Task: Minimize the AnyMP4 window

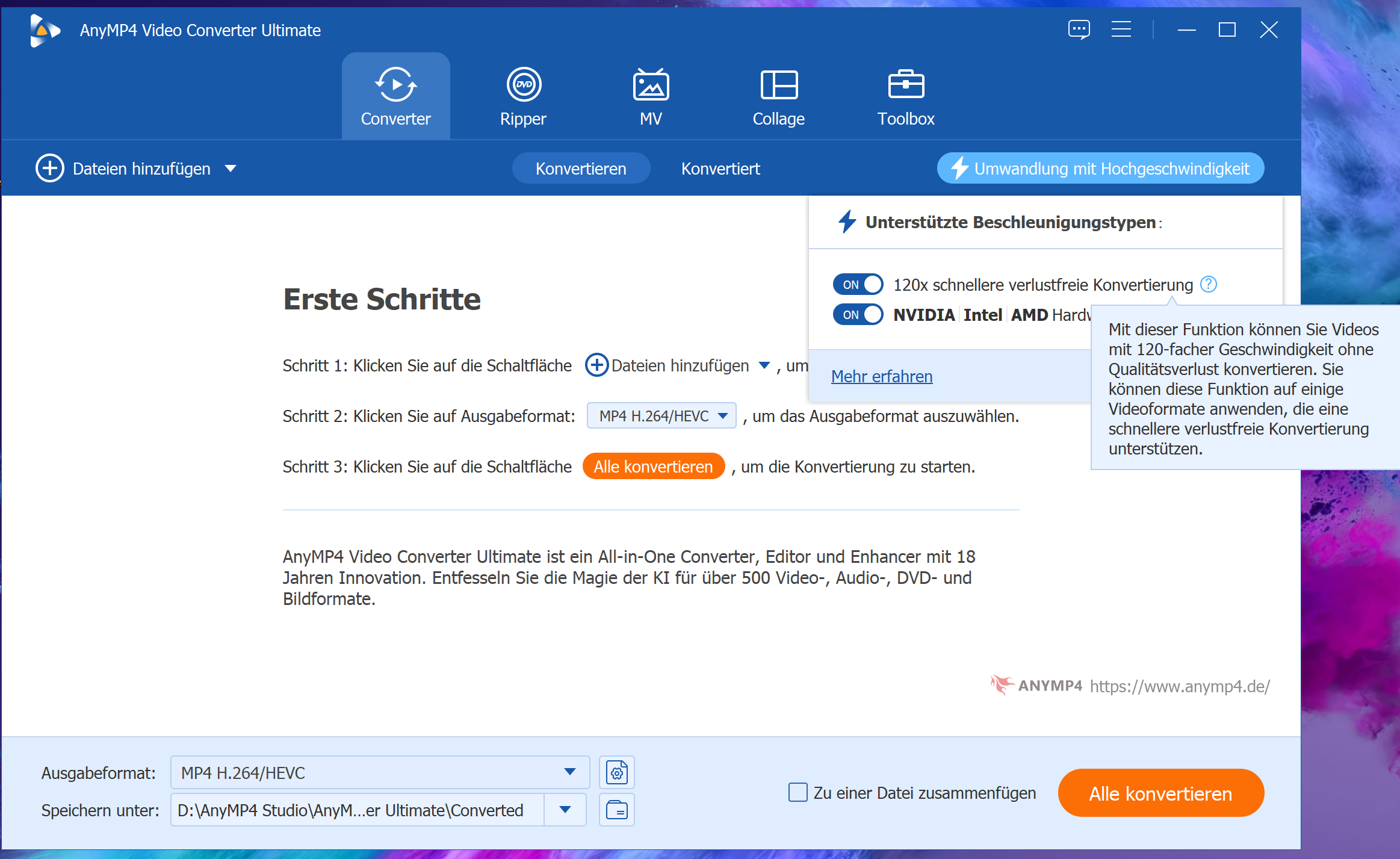Action: coord(1186,29)
